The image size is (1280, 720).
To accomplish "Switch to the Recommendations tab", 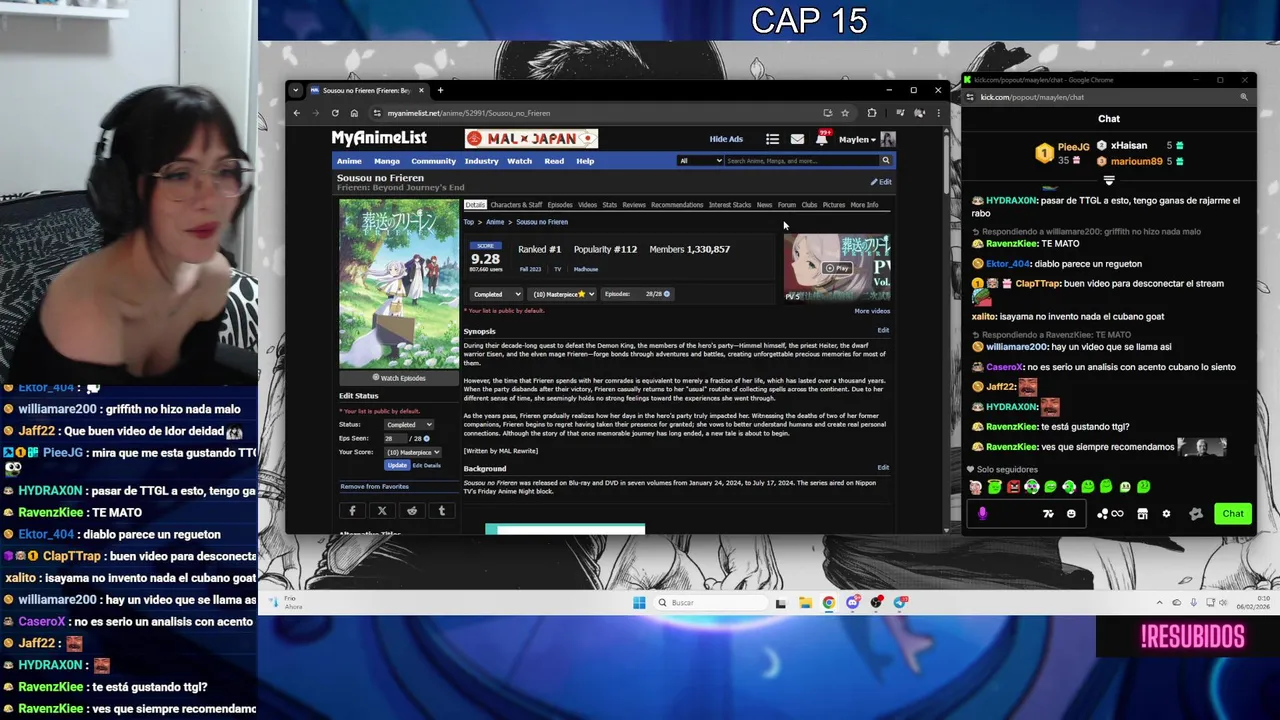I will (677, 205).
